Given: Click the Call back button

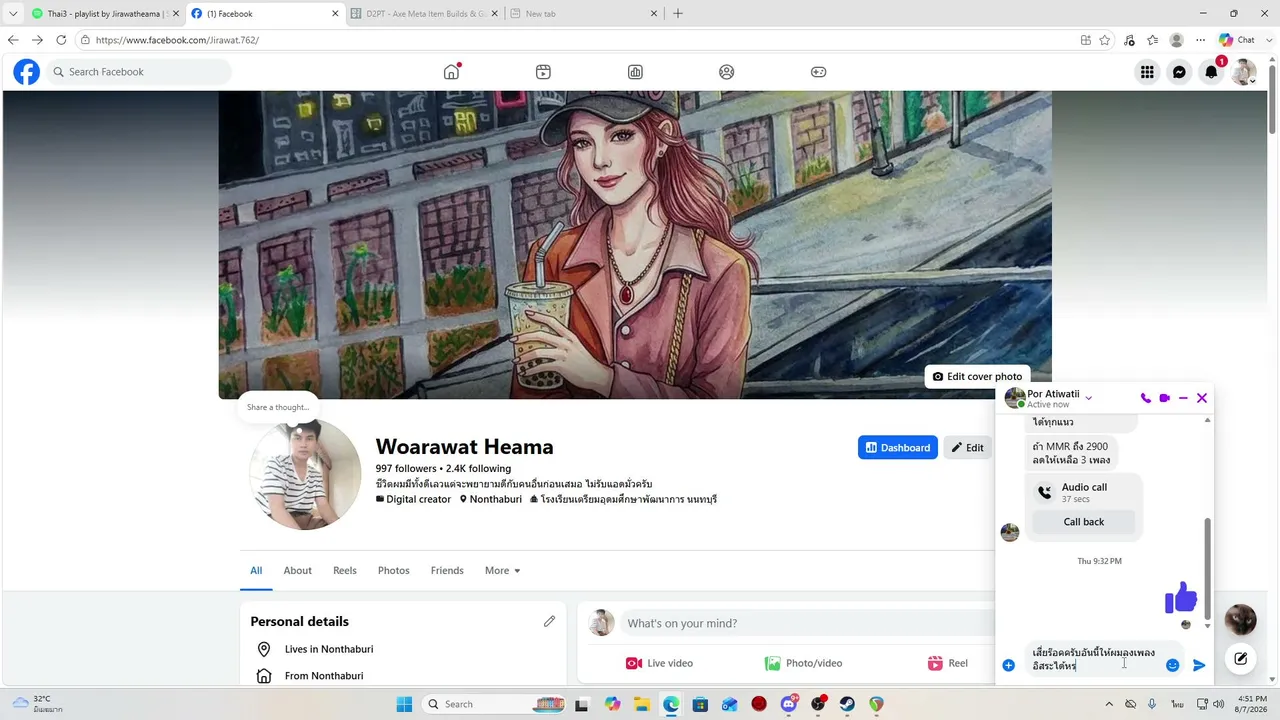Looking at the screenshot, I should tap(1084, 522).
